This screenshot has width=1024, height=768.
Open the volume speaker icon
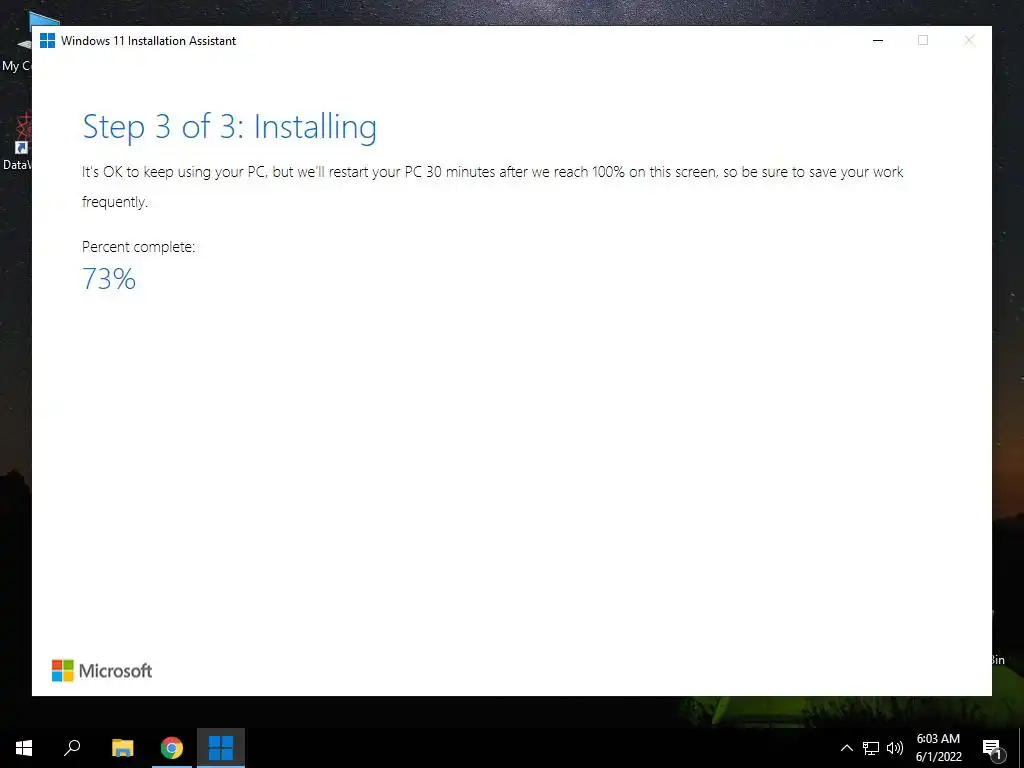pyautogui.click(x=895, y=748)
